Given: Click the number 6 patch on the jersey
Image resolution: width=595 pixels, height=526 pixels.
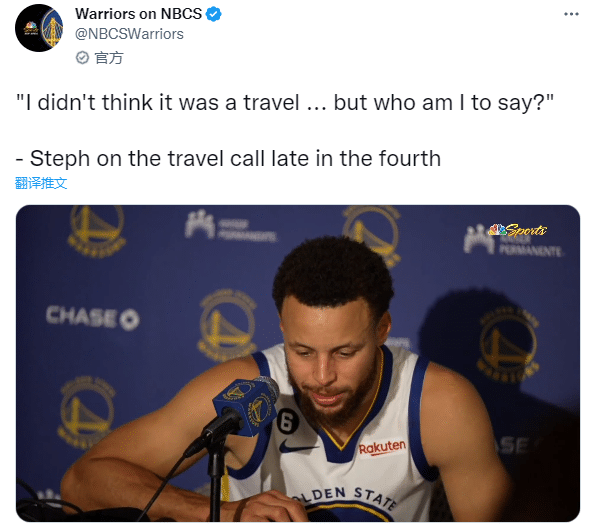Looking at the screenshot, I should (x=288, y=420).
